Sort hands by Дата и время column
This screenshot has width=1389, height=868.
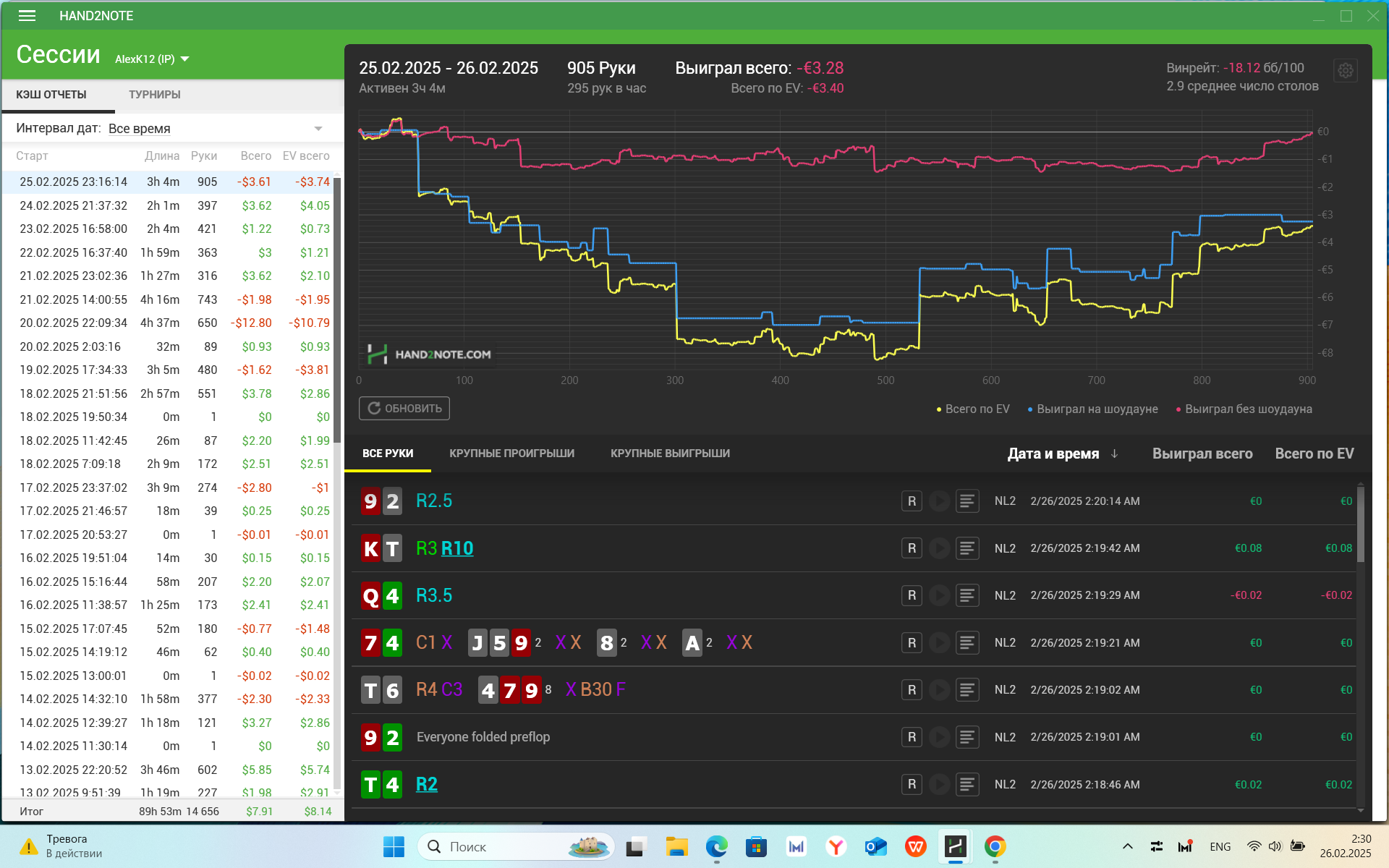1053,454
